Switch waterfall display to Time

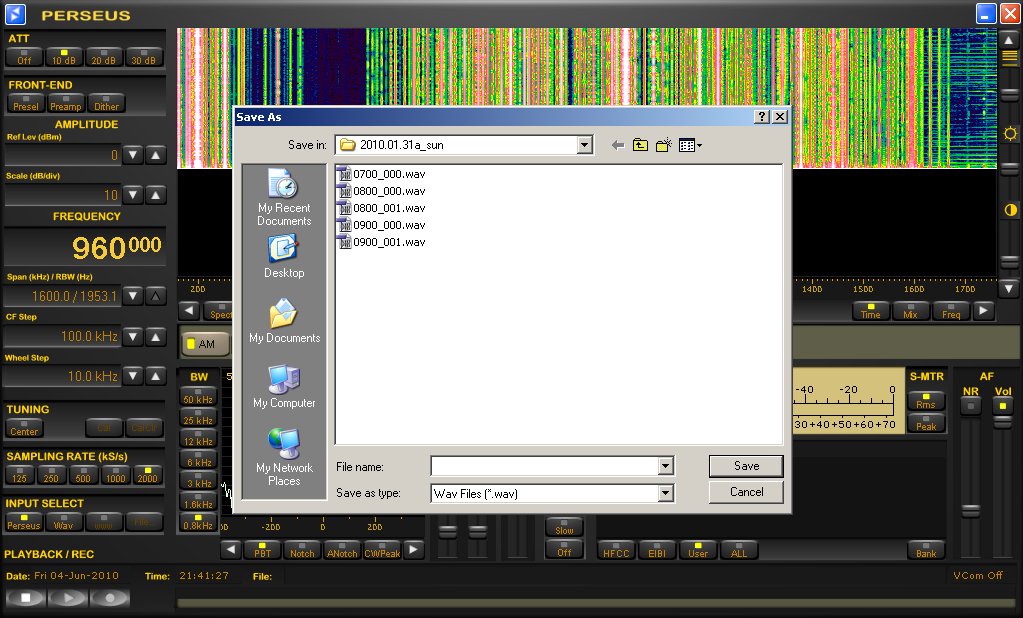click(x=870, y=311)
